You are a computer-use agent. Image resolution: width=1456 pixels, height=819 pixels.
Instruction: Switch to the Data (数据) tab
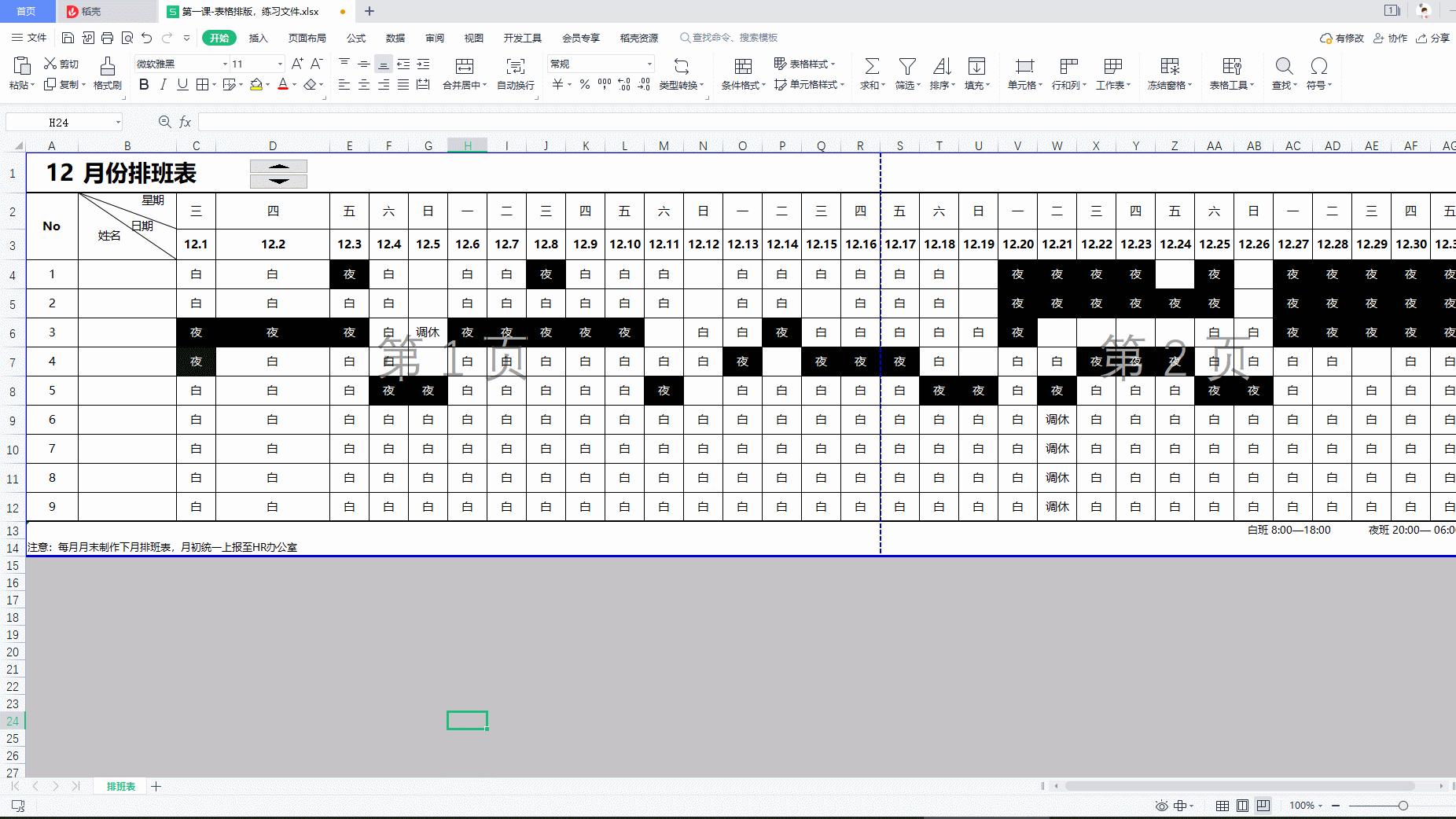pos(395,38)
